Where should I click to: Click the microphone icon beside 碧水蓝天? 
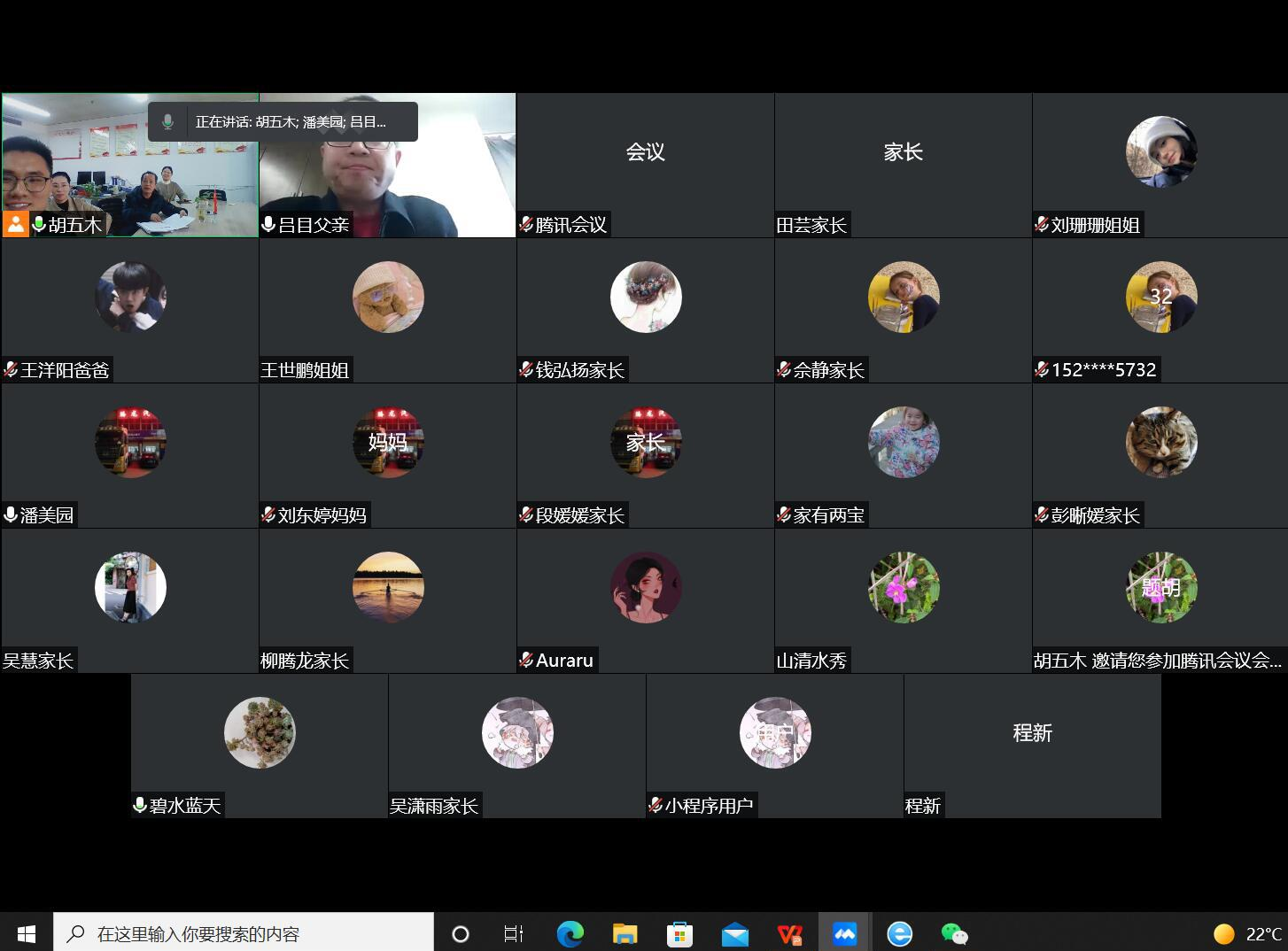click(140, 805)
